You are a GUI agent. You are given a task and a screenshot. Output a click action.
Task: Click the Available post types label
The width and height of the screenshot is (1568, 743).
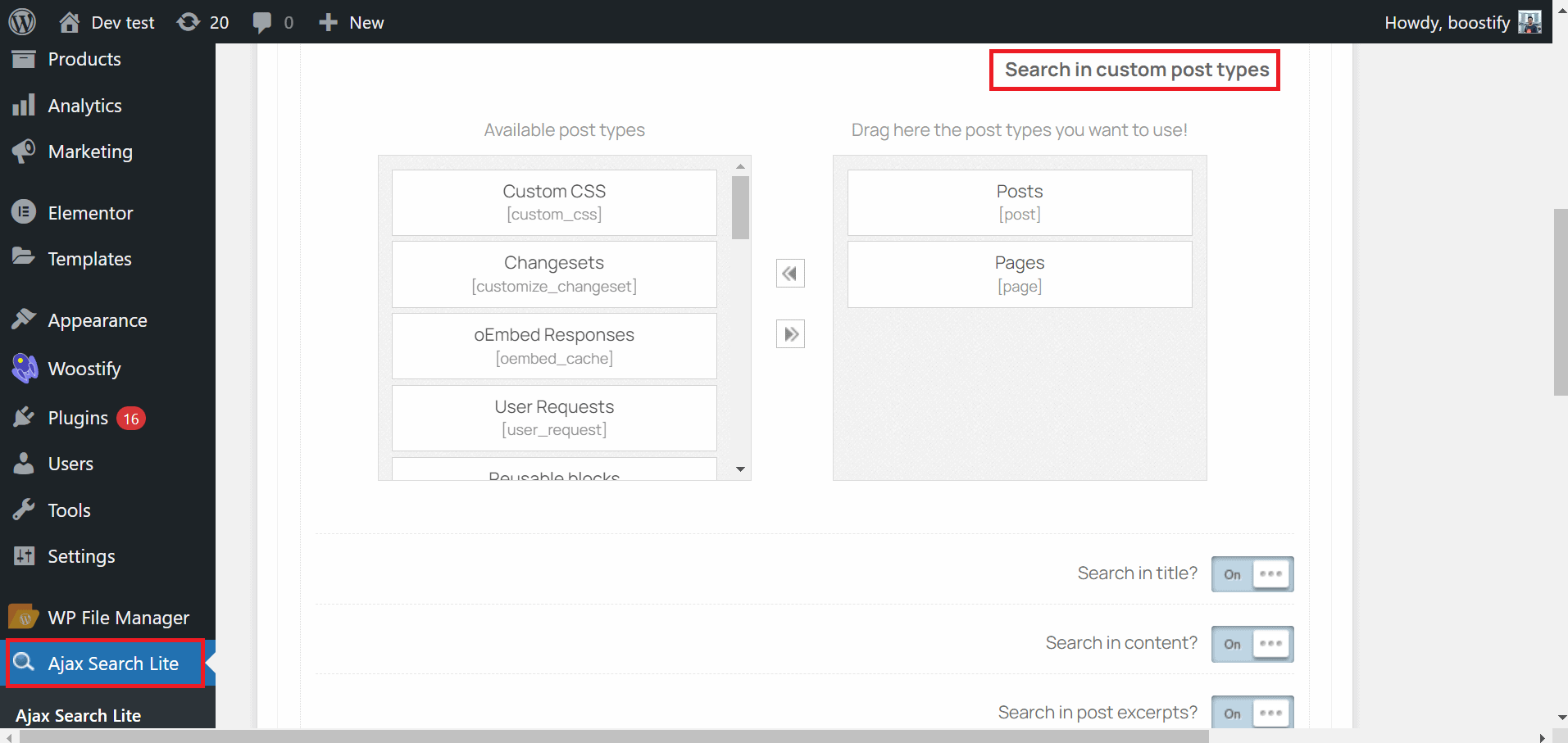564,129
